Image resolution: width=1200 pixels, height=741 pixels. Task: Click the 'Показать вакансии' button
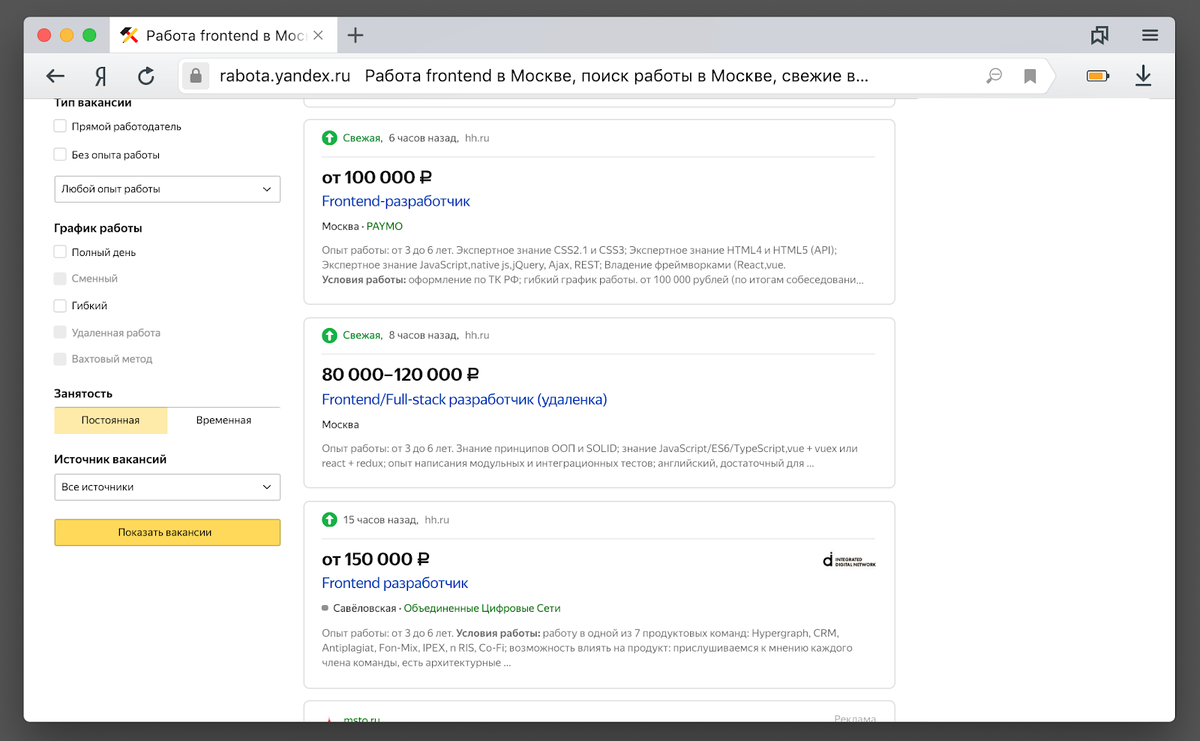coord(167,533)
